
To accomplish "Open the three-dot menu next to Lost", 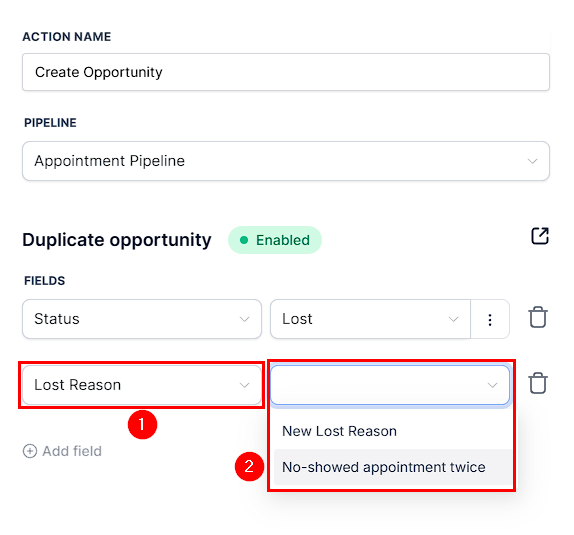I will point(490,319).
